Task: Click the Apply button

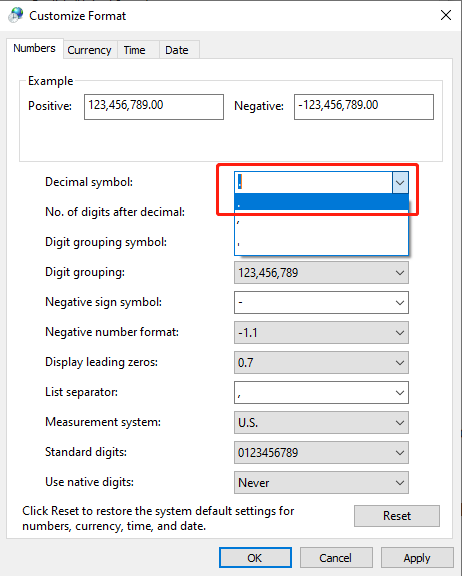Action: coord(417,558)
